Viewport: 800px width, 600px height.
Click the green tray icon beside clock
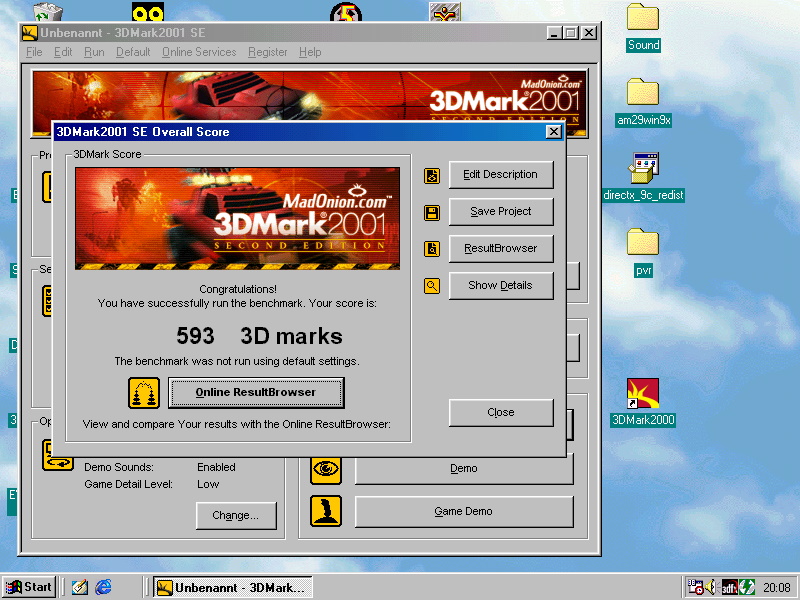pyautogui.click(x=746, y=587)
